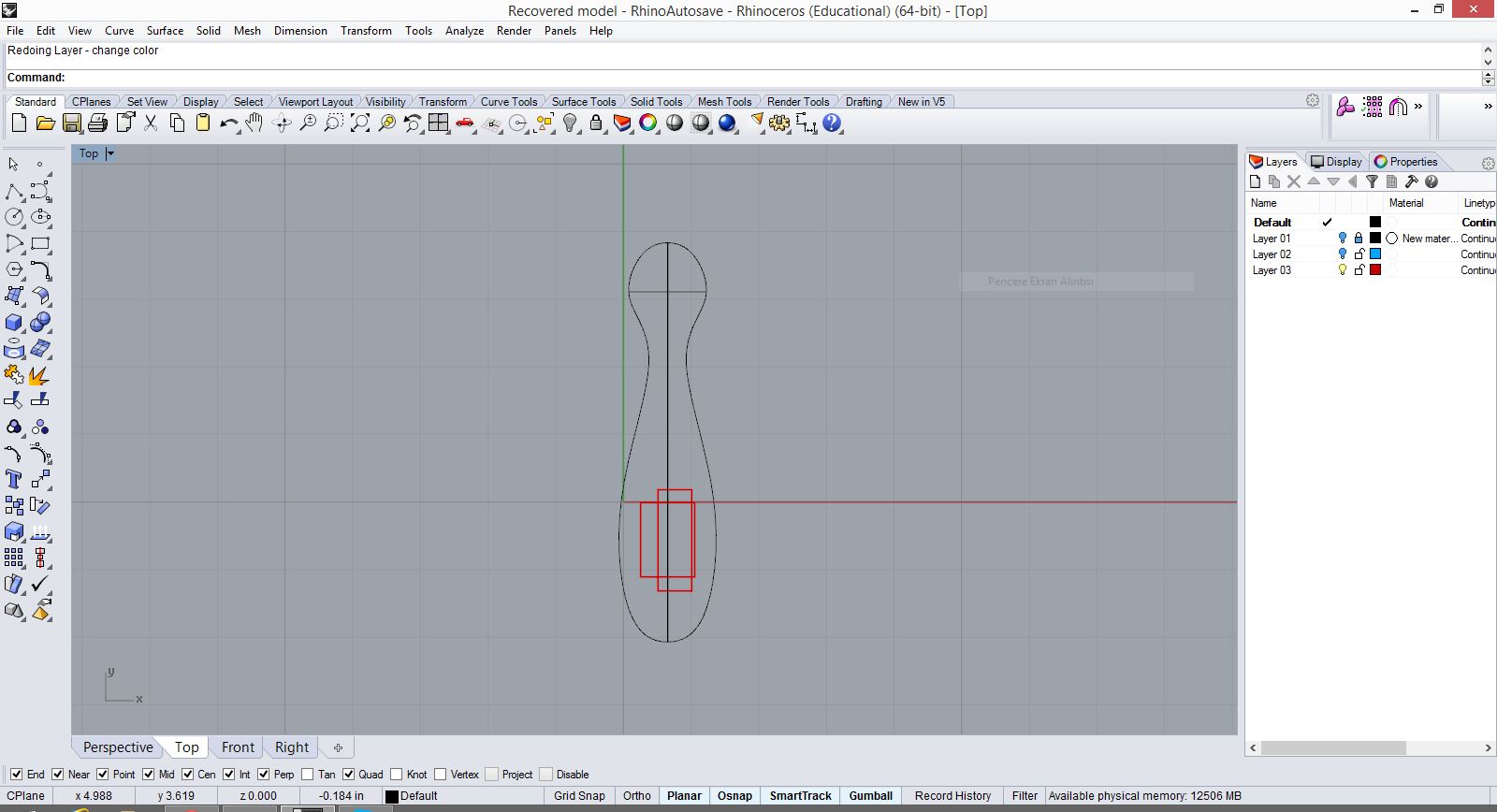Choose the Circle tool in left sidebar
The image size is (1497, 812).
point(14,217)
